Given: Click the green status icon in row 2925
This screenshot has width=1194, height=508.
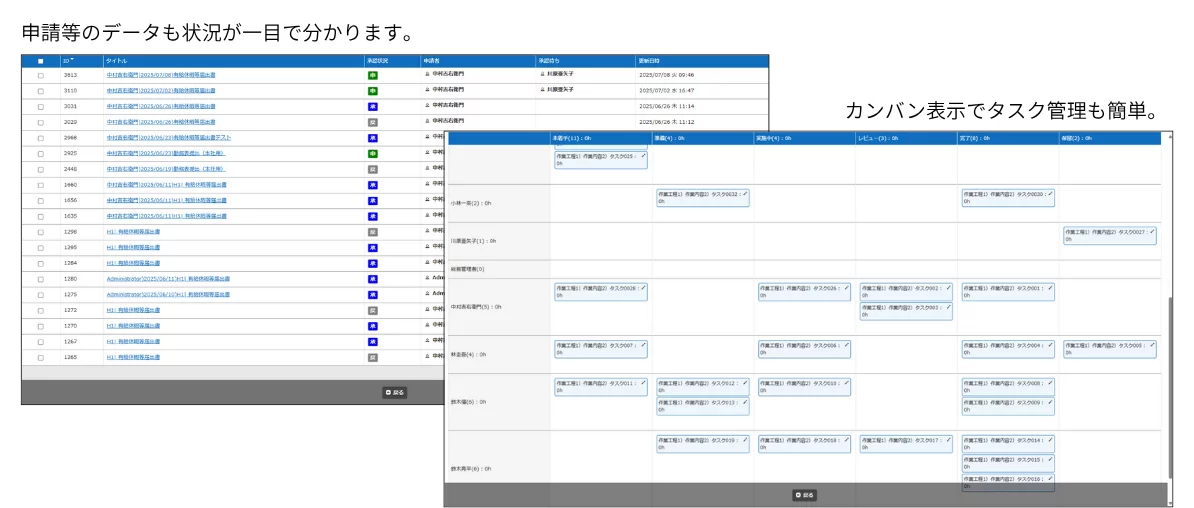Looking at the screenshot, I should [x=372, y=154].
